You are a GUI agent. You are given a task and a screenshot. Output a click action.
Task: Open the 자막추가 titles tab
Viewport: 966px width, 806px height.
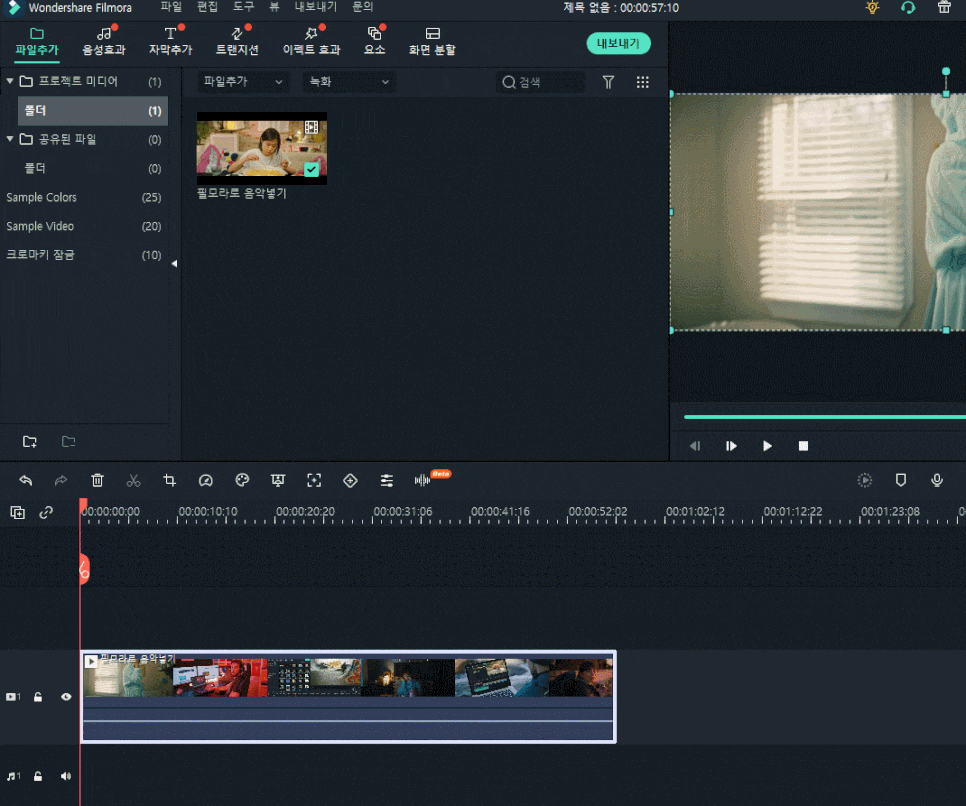tap(171, 41)
